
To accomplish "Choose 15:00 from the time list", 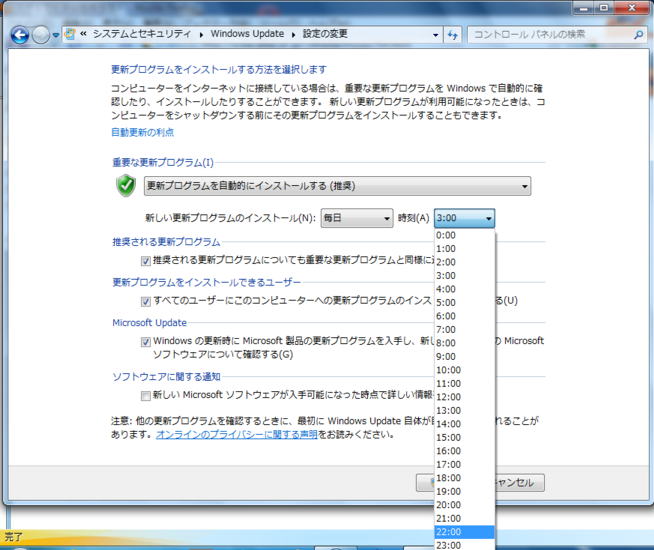I will [x=464, y=437].
